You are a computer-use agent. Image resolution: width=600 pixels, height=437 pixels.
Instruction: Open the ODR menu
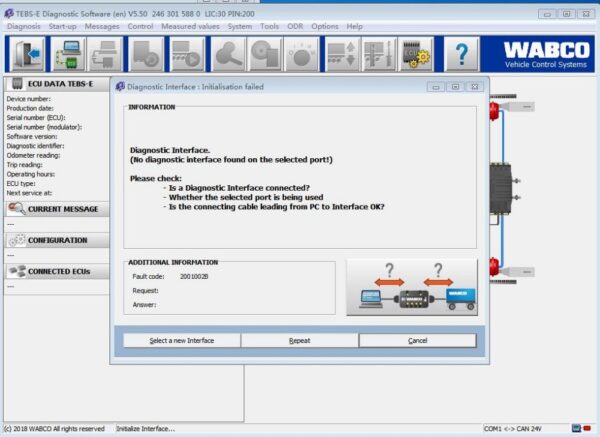coord(295,26)
